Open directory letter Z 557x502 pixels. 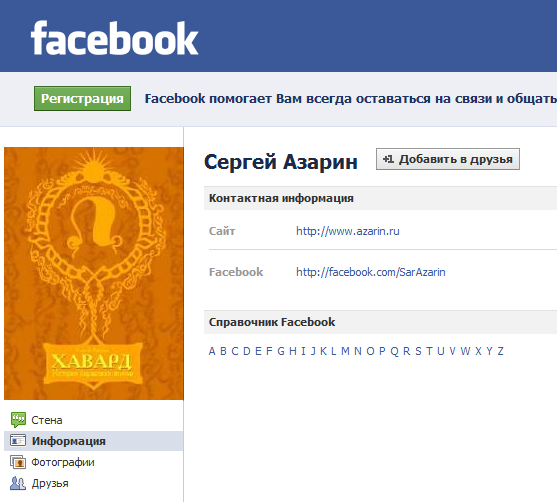(501, 351)
